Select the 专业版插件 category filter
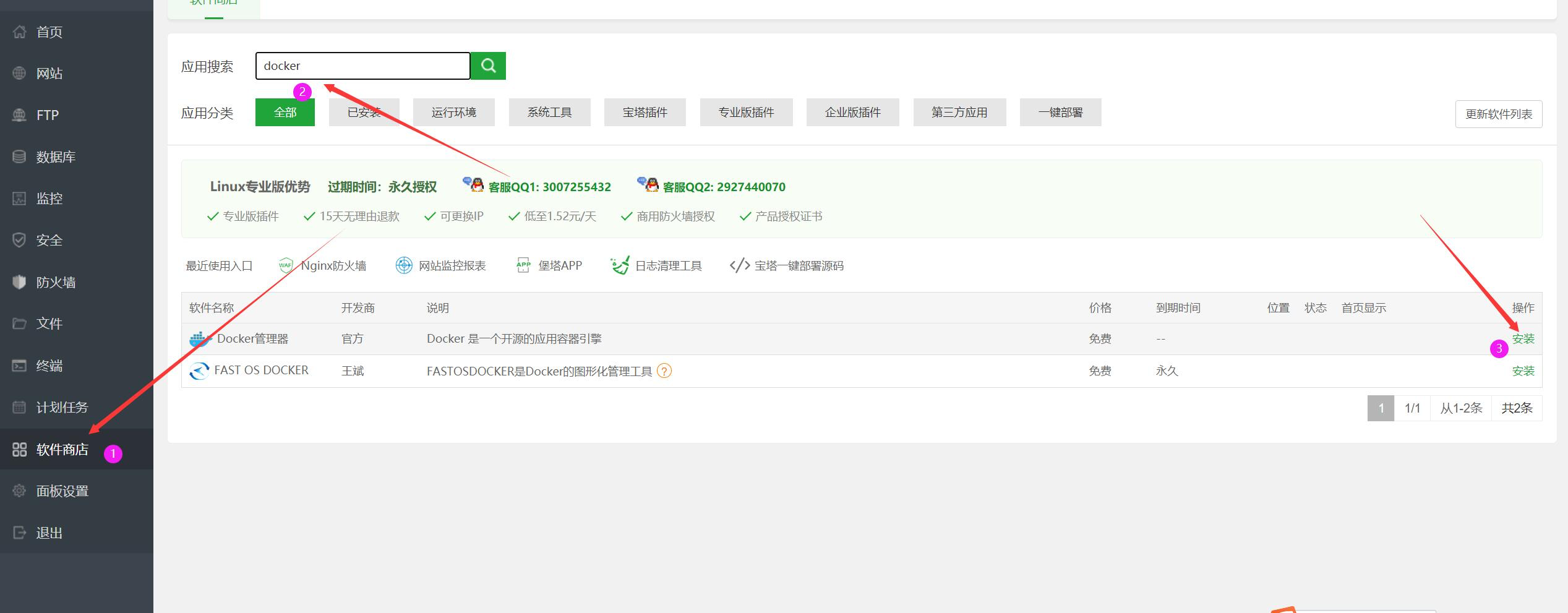 (747, 112)
